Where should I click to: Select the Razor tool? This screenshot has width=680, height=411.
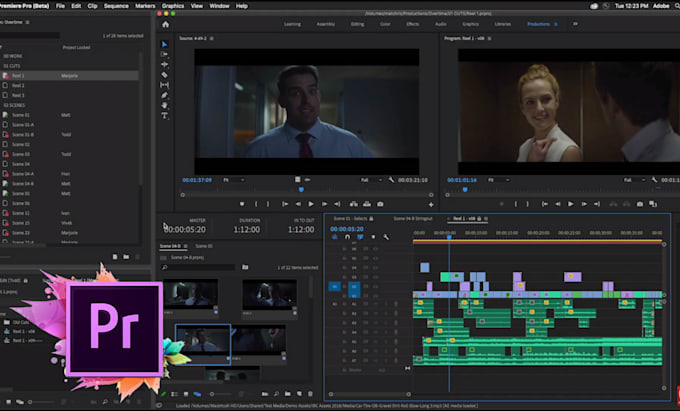[164, 75]
